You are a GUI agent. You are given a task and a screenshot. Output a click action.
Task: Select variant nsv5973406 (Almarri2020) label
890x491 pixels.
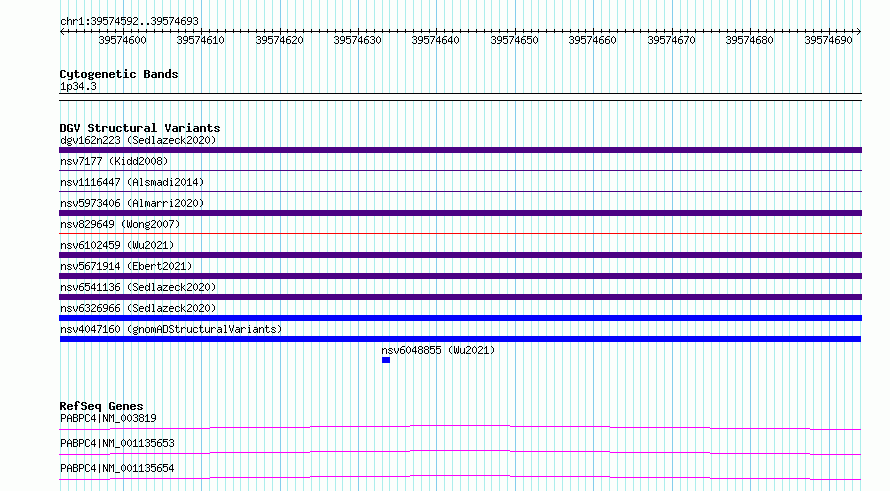coord(132,203)
